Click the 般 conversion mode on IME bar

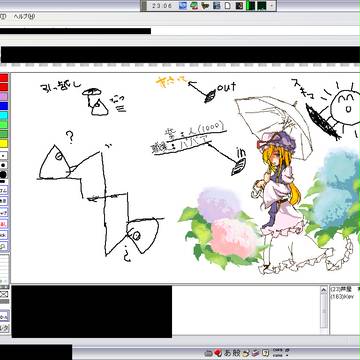coord(236,353)
